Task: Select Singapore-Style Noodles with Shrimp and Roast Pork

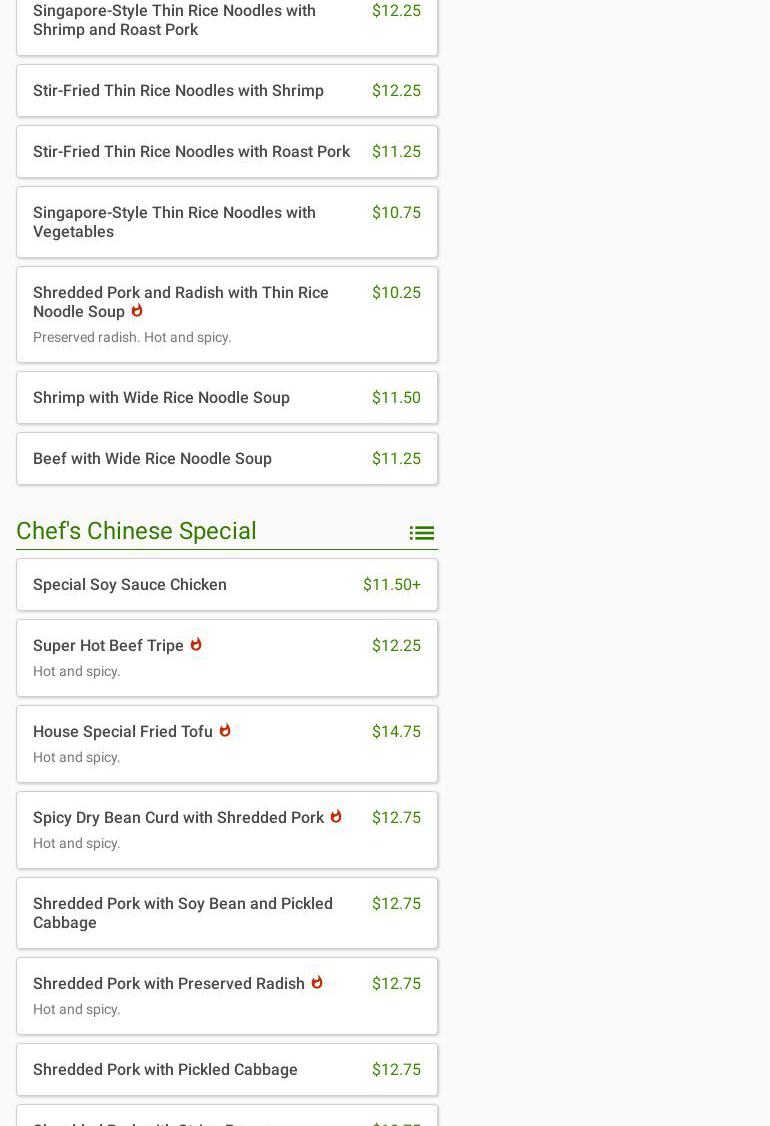Action: click(x=174, y=20)
